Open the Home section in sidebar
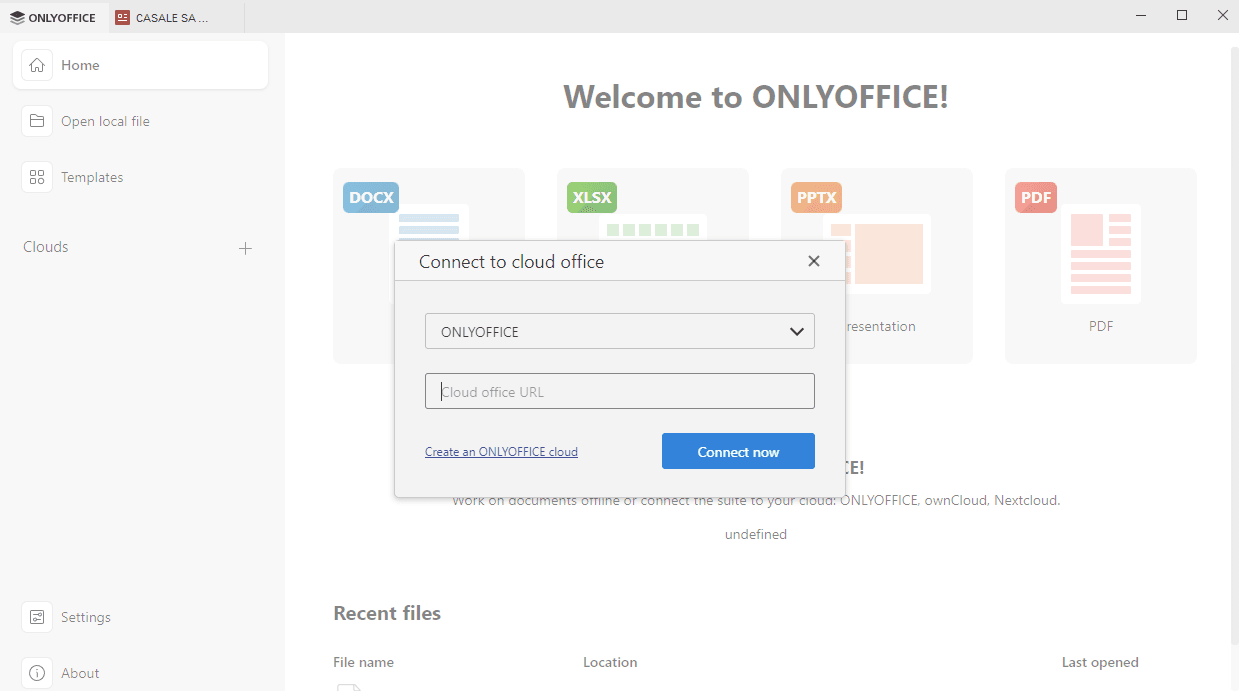Screen dimensions: 1239x691 (x=141, y=65)
